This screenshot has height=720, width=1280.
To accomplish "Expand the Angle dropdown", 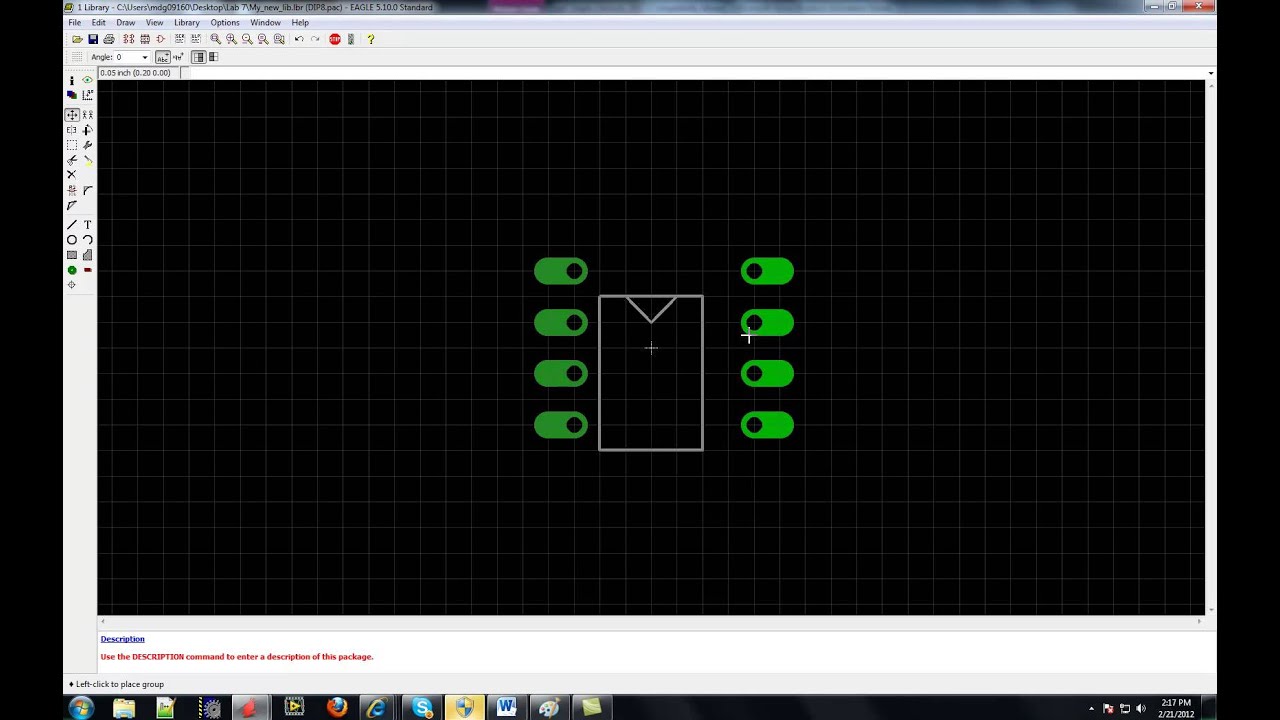I will [144, 57].
